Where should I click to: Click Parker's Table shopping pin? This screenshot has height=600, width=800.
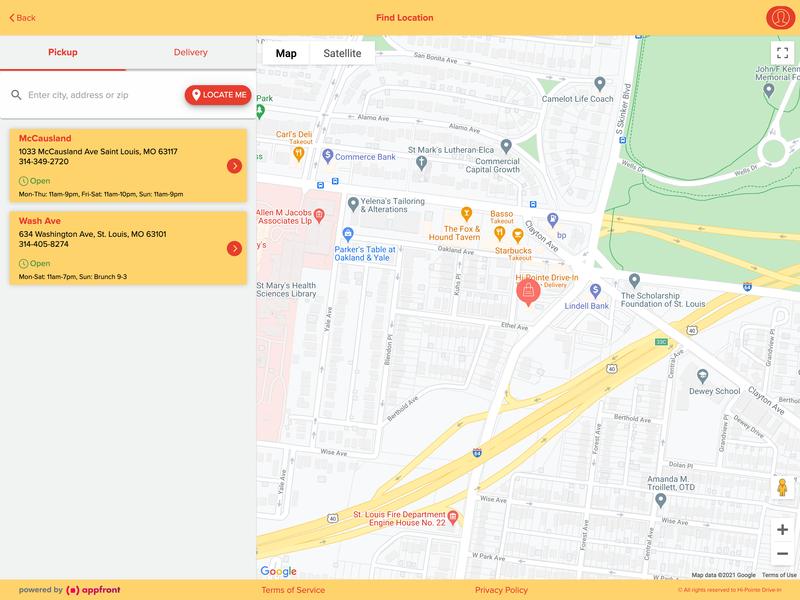click(x=348, y=235)
